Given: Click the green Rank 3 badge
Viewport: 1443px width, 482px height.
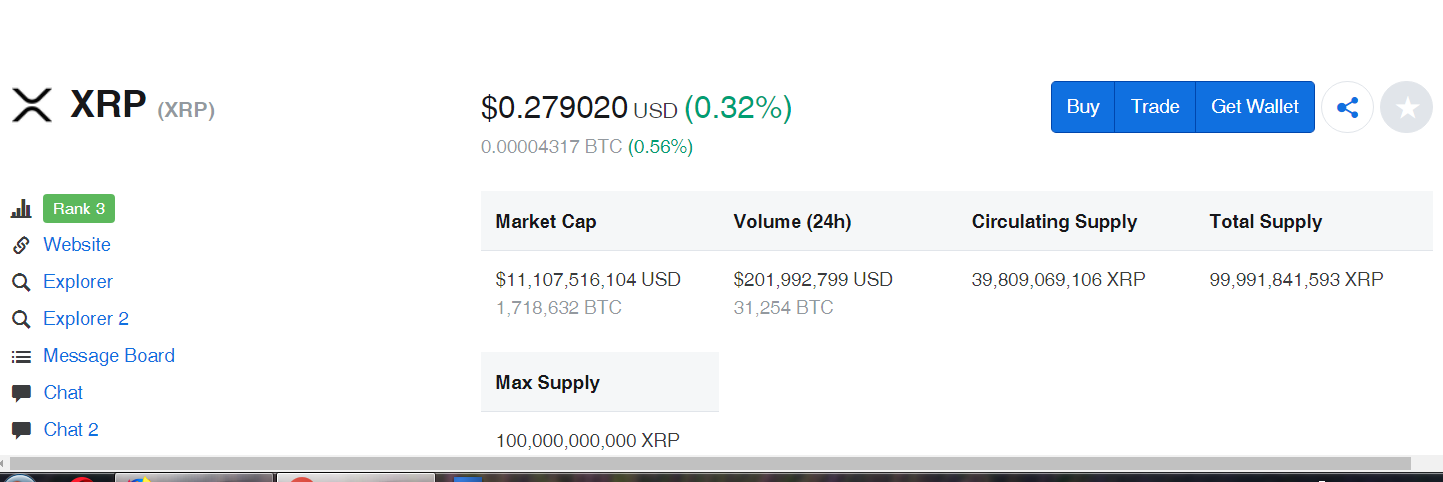Looking at the screenshot, I should (x=79, y=209).
